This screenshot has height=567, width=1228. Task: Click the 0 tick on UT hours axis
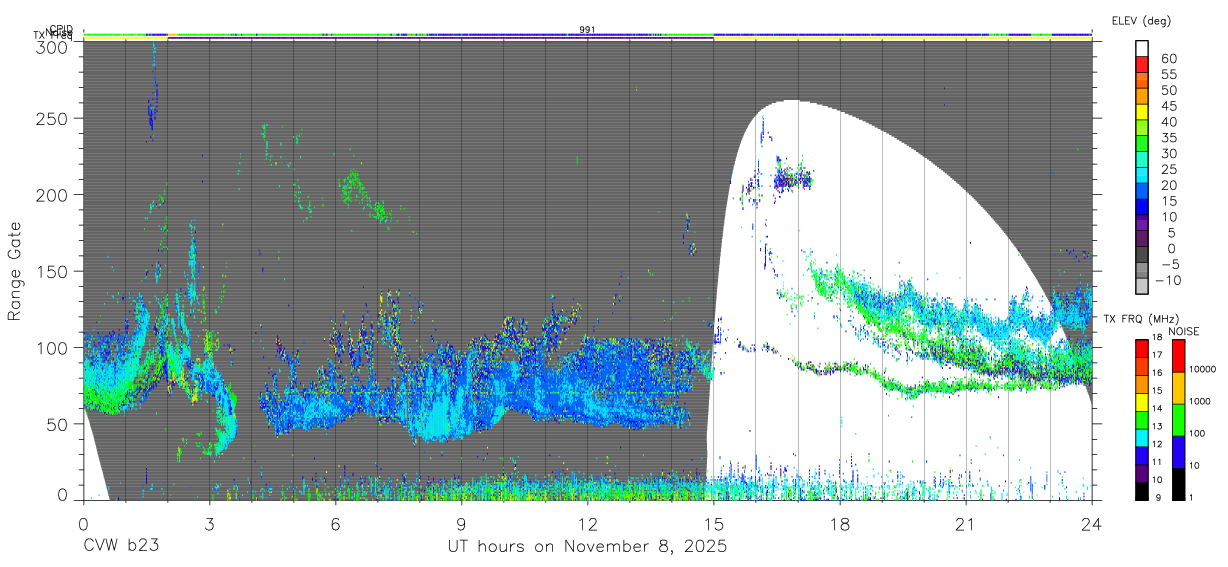tap(83, 524)
